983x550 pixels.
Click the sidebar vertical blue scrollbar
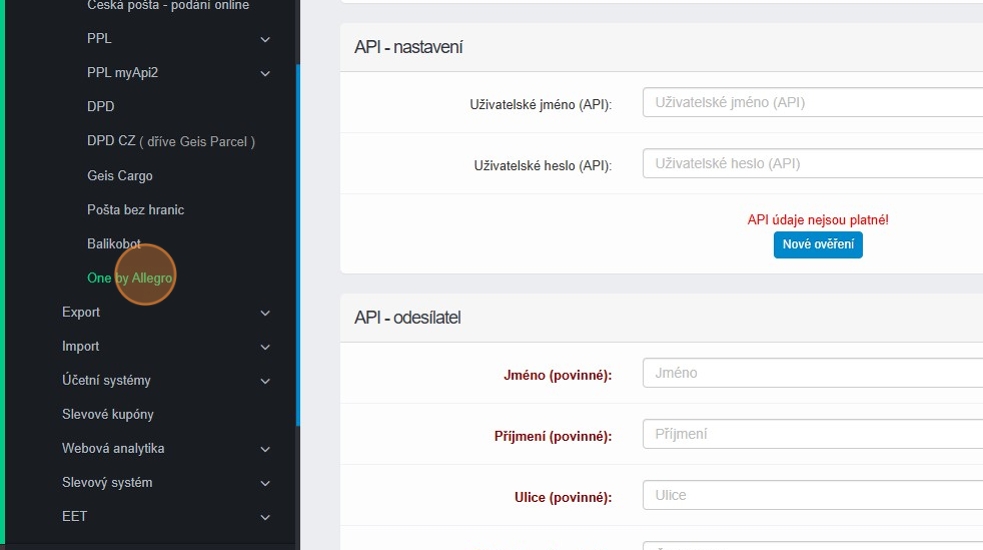coord(298,245)
